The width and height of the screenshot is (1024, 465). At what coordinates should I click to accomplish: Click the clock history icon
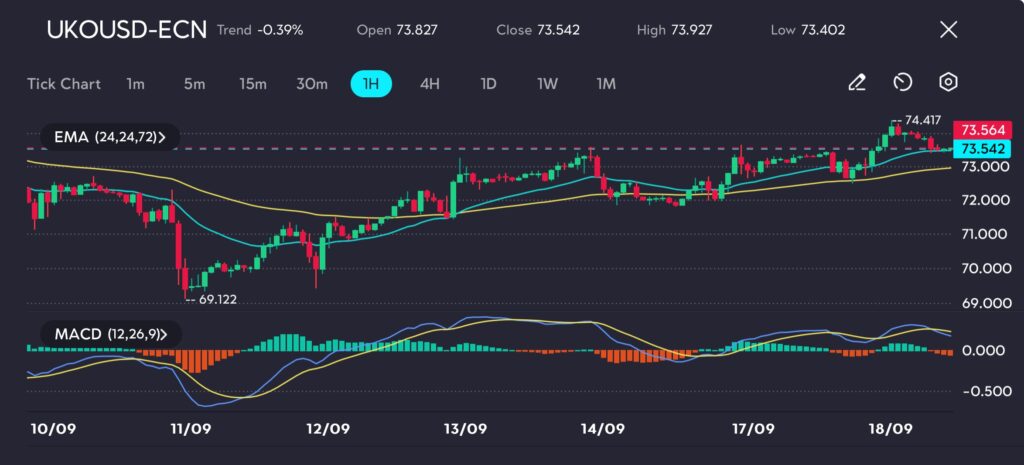point(902,83)
